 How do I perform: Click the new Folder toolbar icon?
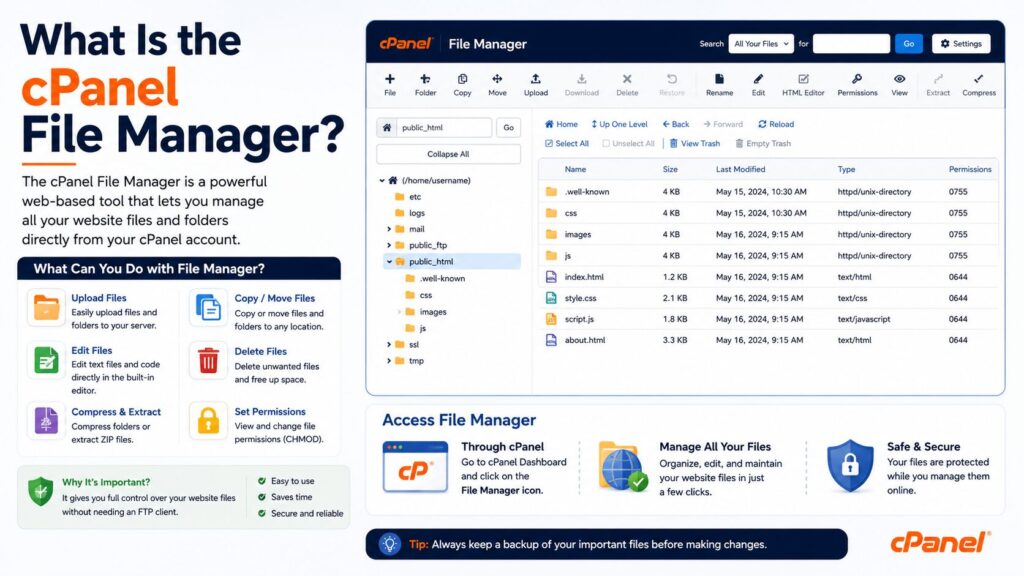pyautogui.click(x=425, y=79)
